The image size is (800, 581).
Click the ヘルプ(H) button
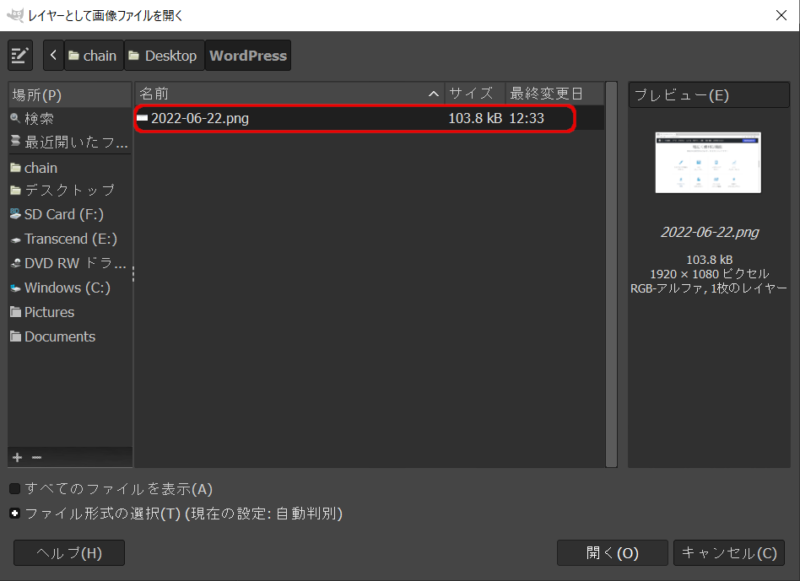69,553
